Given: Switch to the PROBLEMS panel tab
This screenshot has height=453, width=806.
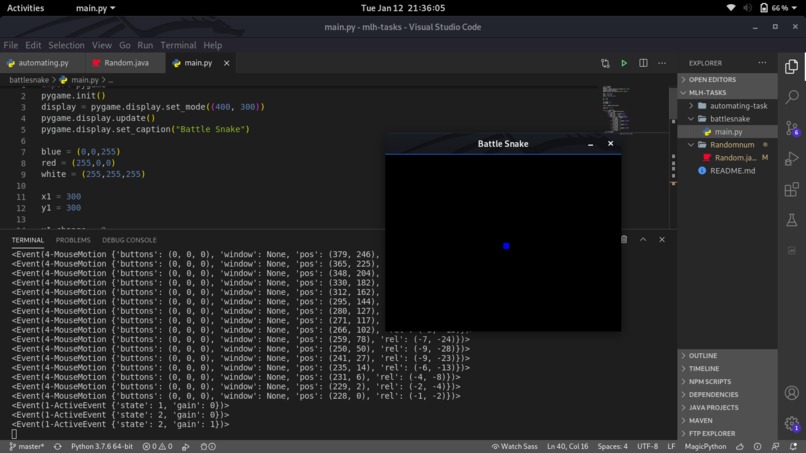Looking at the screenshot, I should 73,240.
